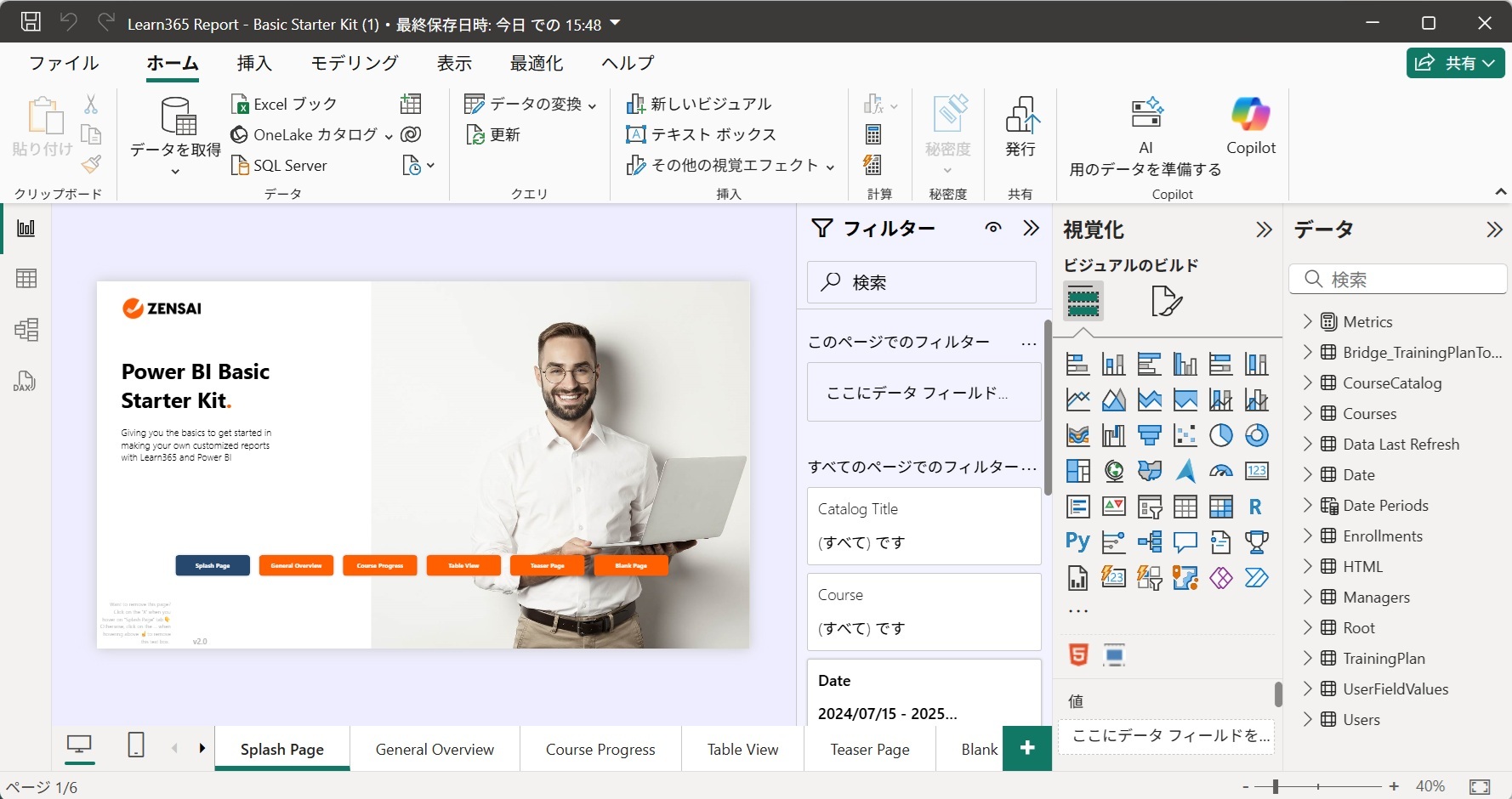Viewport: 1512px width, 799px height.
Task: Open the 表示 ribbon tab
Action: [x=454, y=63]
